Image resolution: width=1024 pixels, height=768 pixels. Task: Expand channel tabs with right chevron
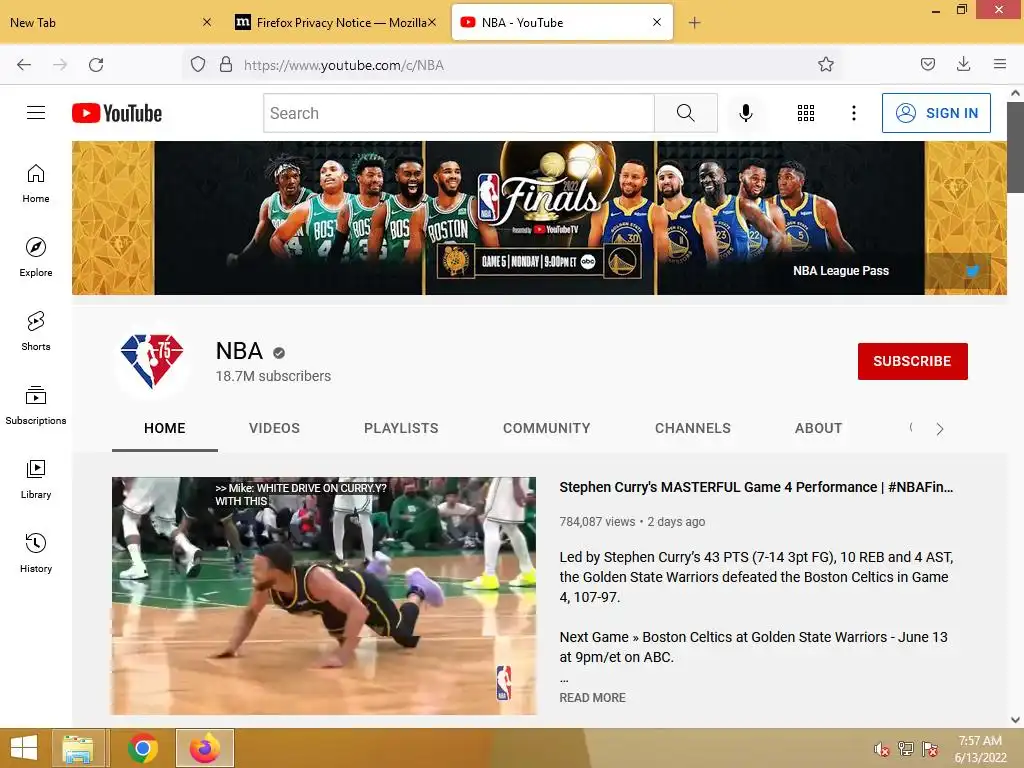[940, 429]
